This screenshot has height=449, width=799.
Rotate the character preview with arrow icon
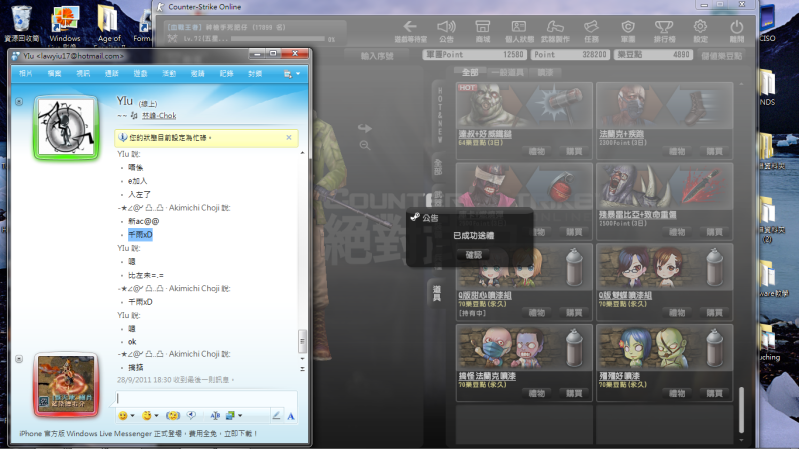point(364,127)
